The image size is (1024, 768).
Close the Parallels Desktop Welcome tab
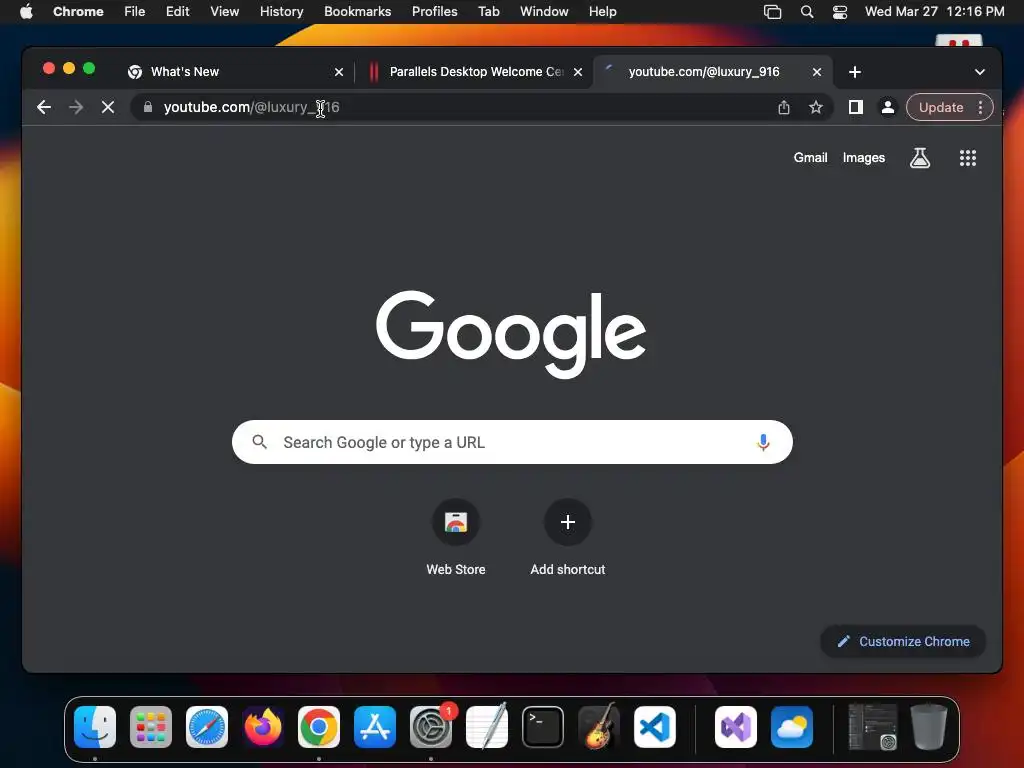click(x=578, y=72)
